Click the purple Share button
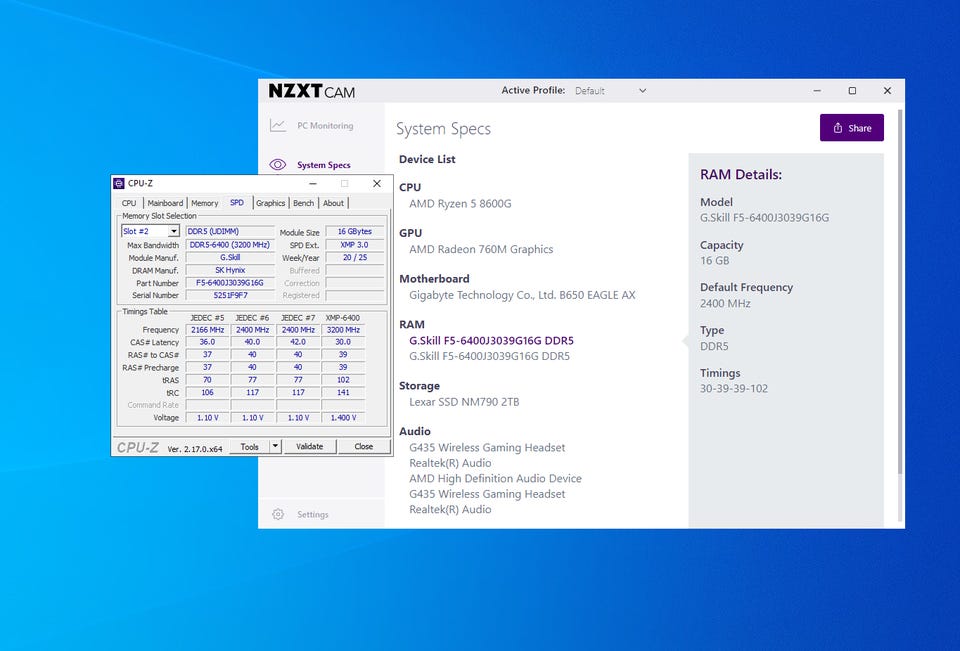The width and height of the screenshot is (960, 651). 852,128
